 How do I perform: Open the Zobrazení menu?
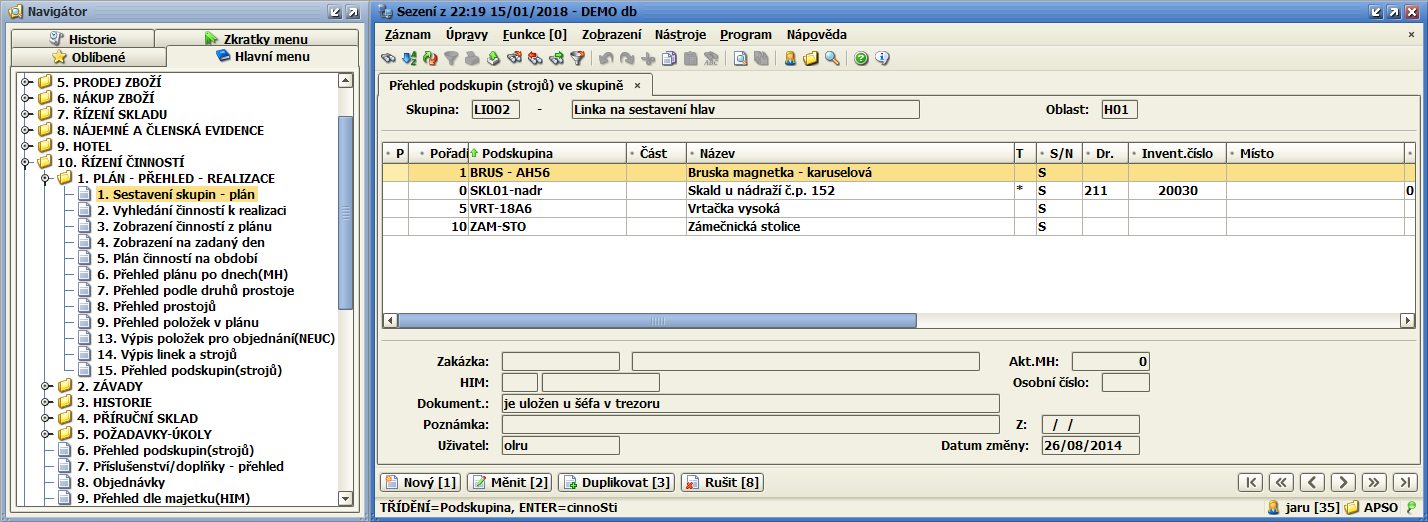(x=612, y=34)
